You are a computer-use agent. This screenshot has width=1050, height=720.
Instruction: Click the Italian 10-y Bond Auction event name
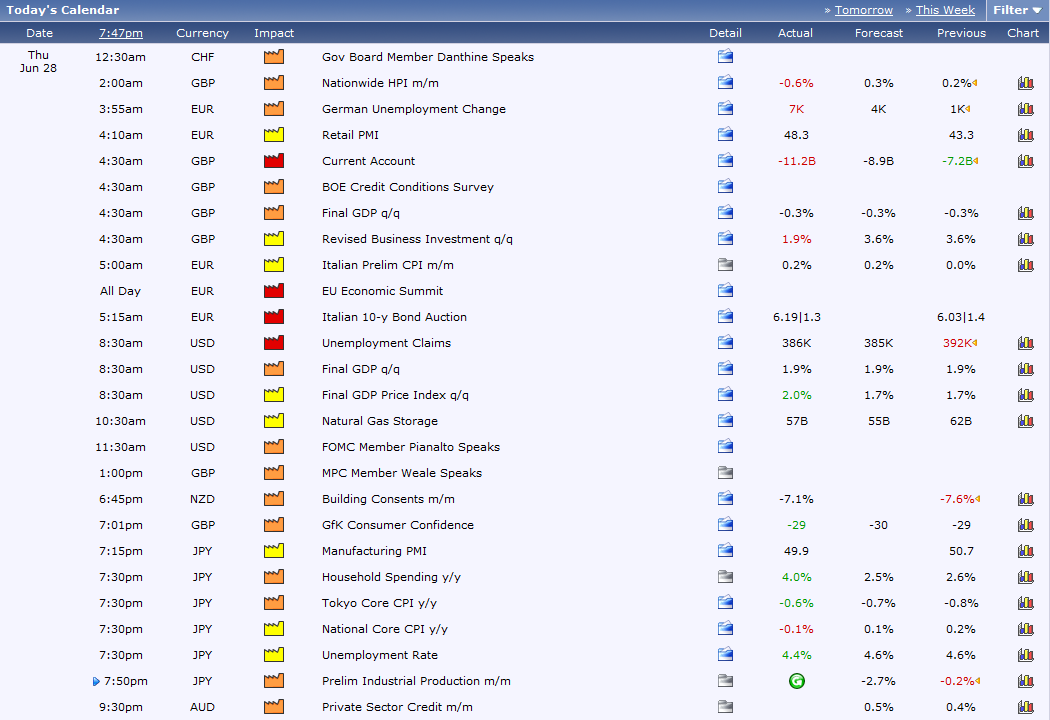click(x=394, y=317)
